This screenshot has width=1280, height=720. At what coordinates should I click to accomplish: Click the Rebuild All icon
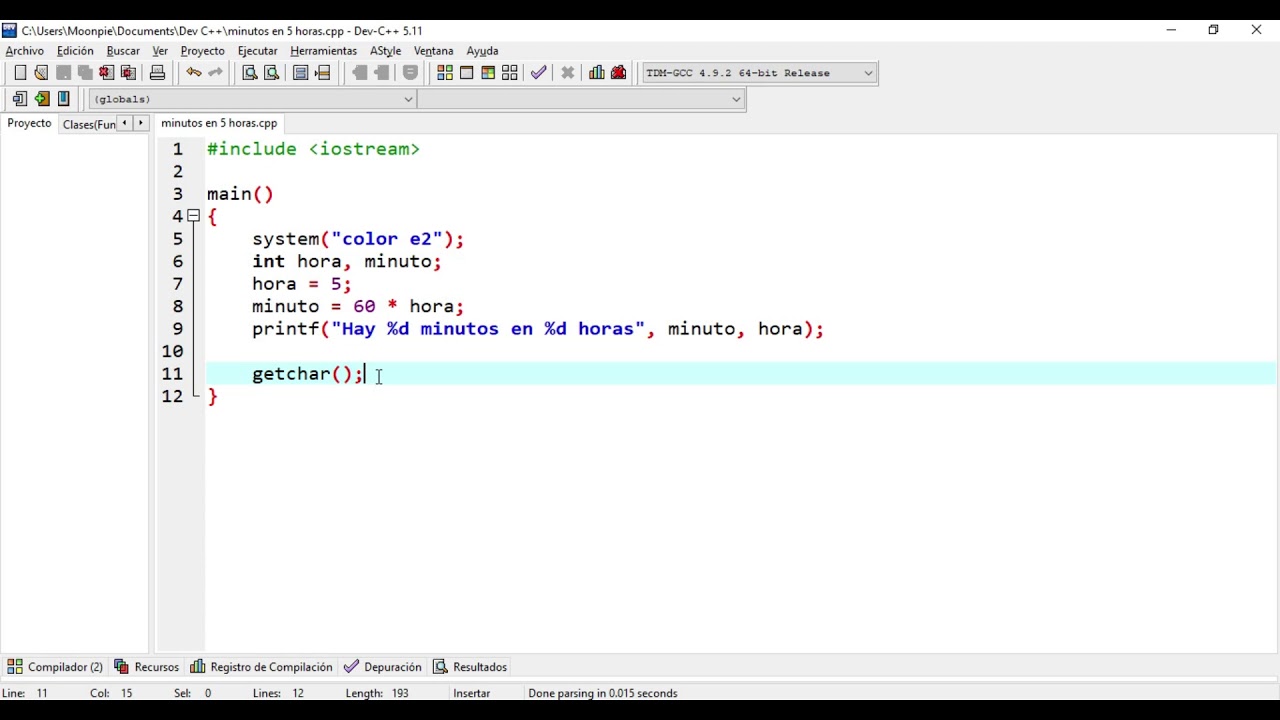click(510, 72)
